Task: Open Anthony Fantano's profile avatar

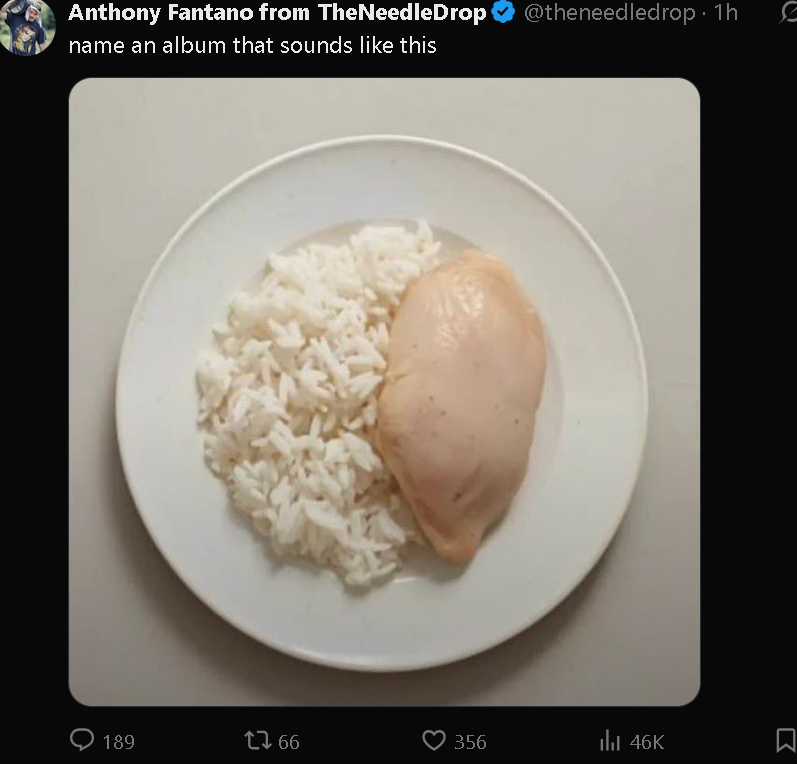Action: 28,27
